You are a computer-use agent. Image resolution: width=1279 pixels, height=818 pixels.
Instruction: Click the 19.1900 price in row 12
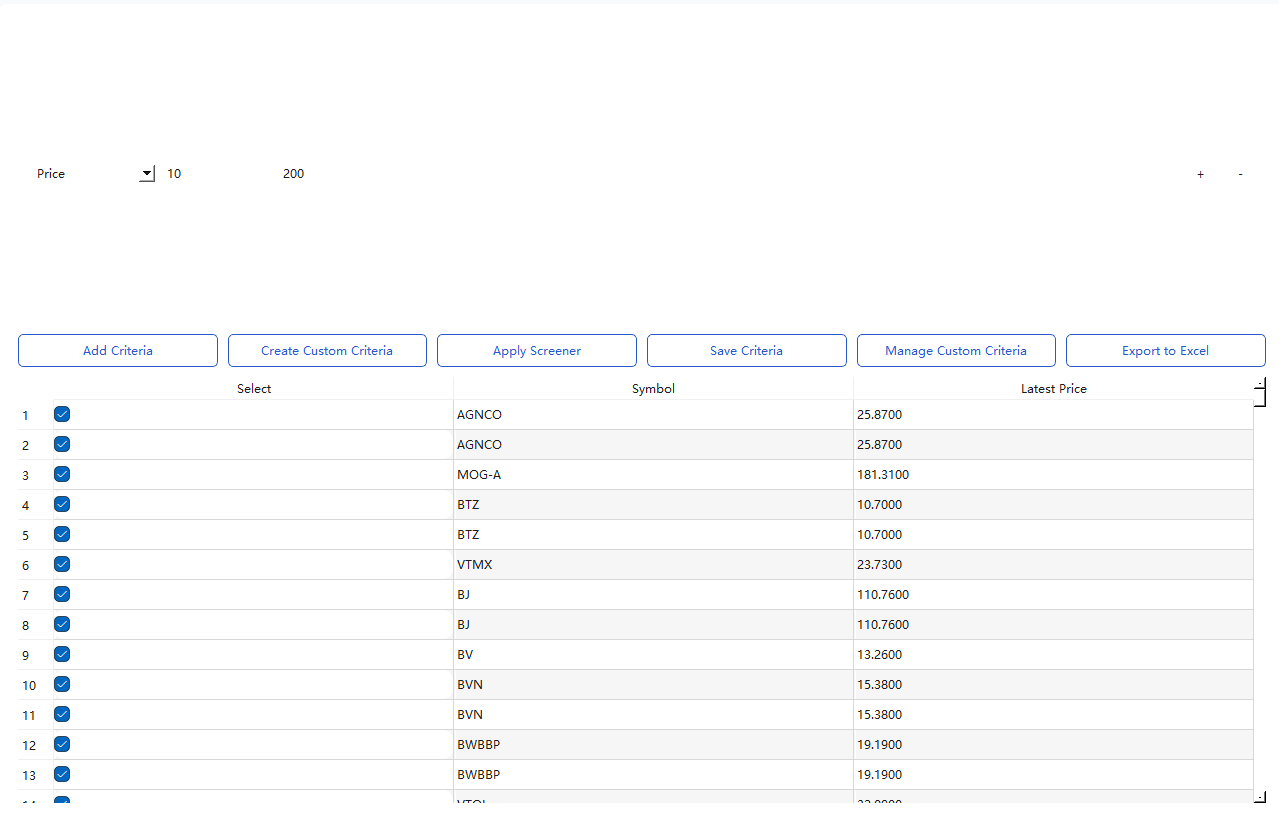[x=1053, y=745]
